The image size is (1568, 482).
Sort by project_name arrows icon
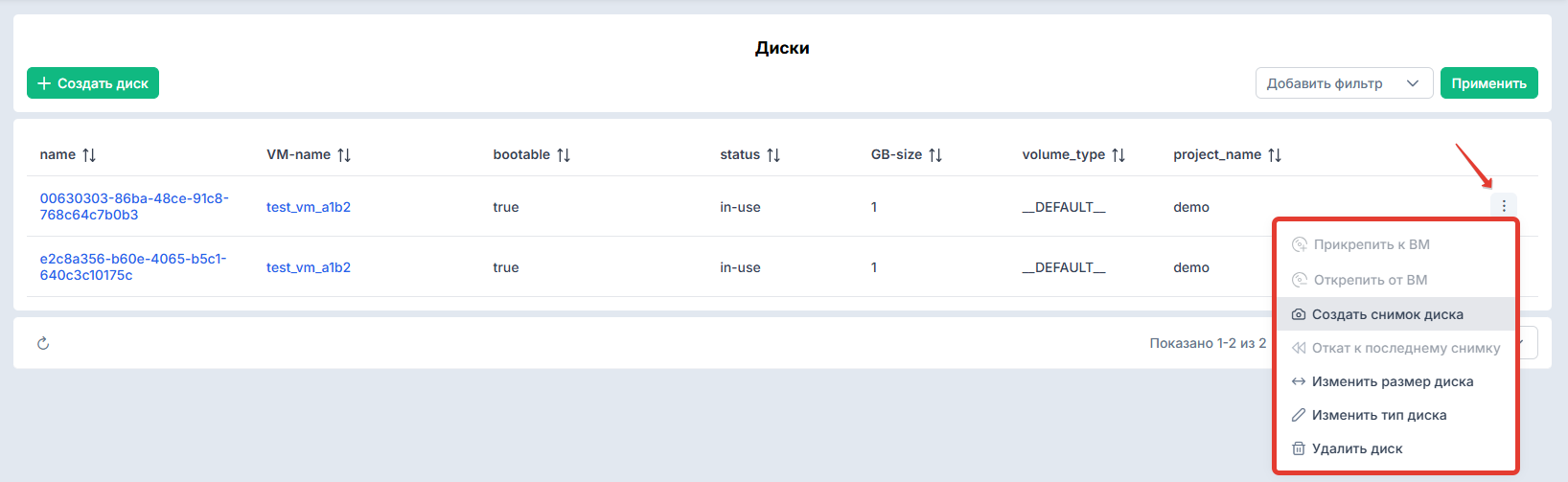click(1275, 155)
